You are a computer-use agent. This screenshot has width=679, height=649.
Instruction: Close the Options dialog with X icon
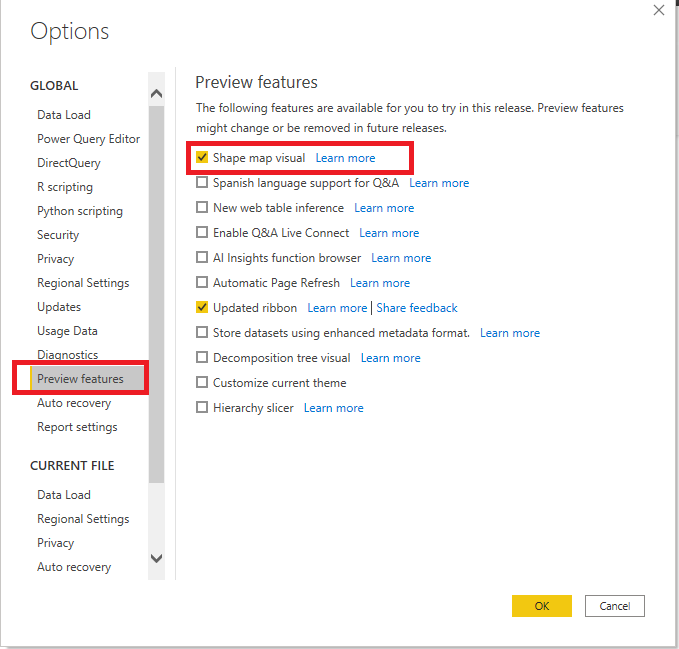point(659,10)
